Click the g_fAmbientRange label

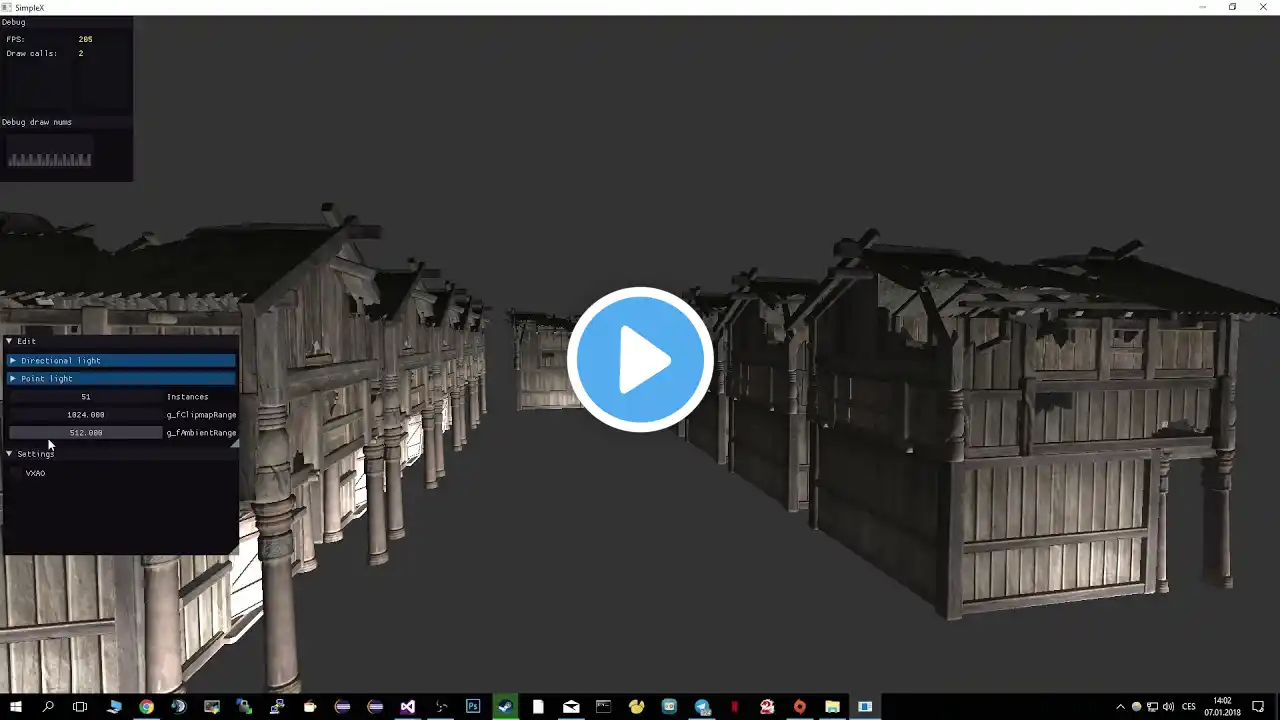[x=201, y=433]
